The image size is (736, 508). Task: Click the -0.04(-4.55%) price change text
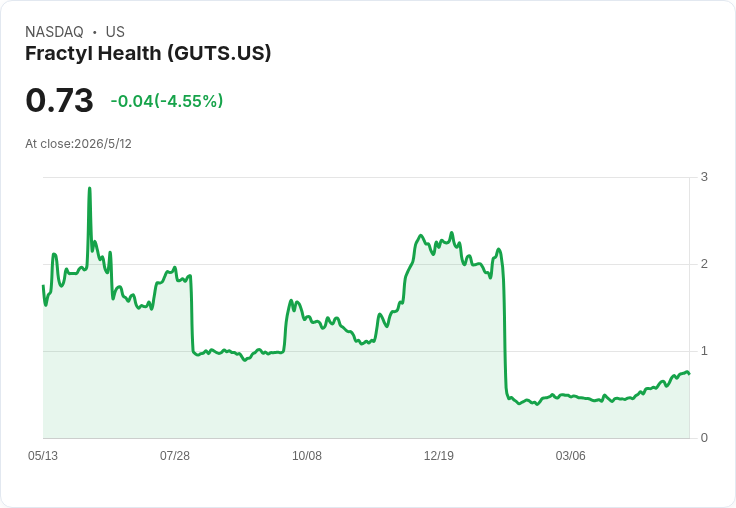(167, 101)
